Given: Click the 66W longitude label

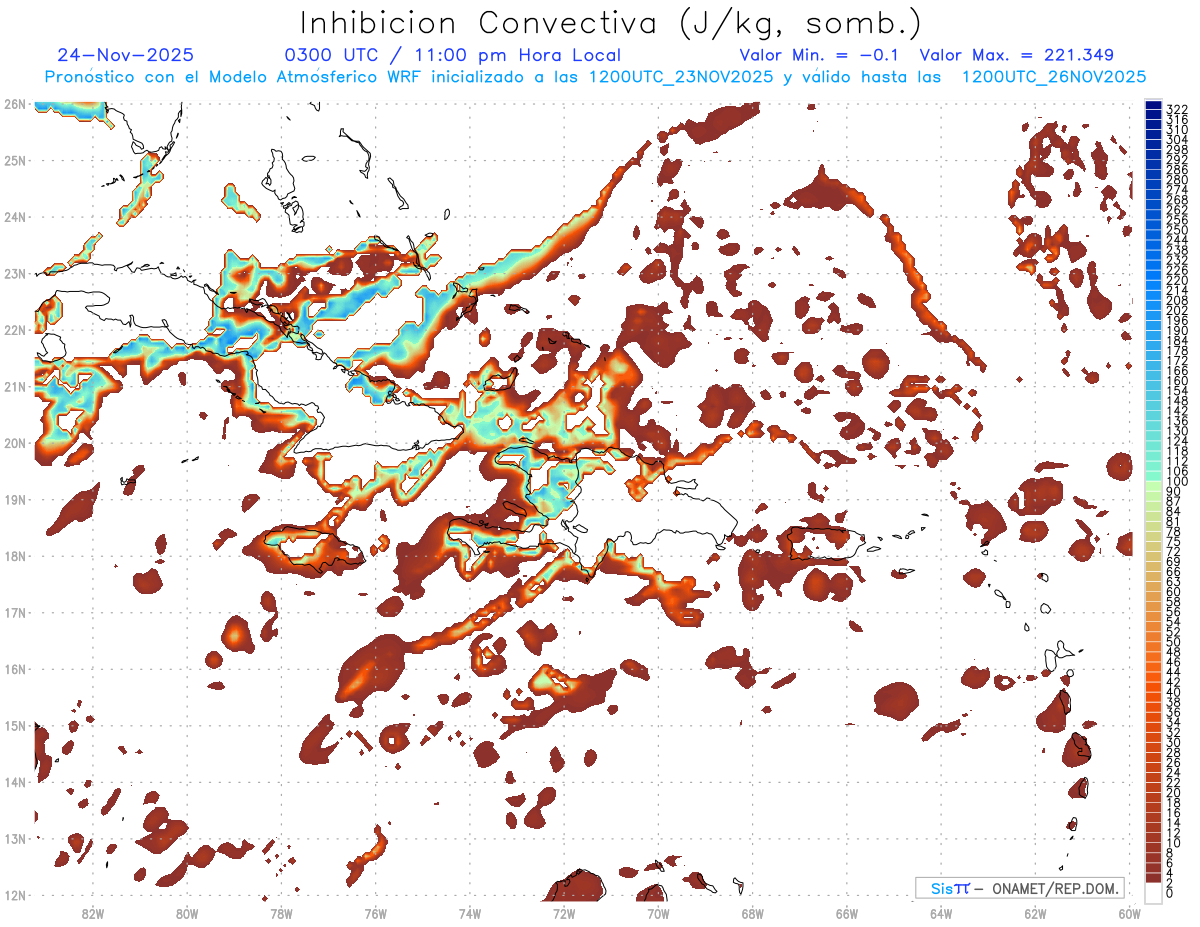Looking at the screenshot, I should coord(847,913).
